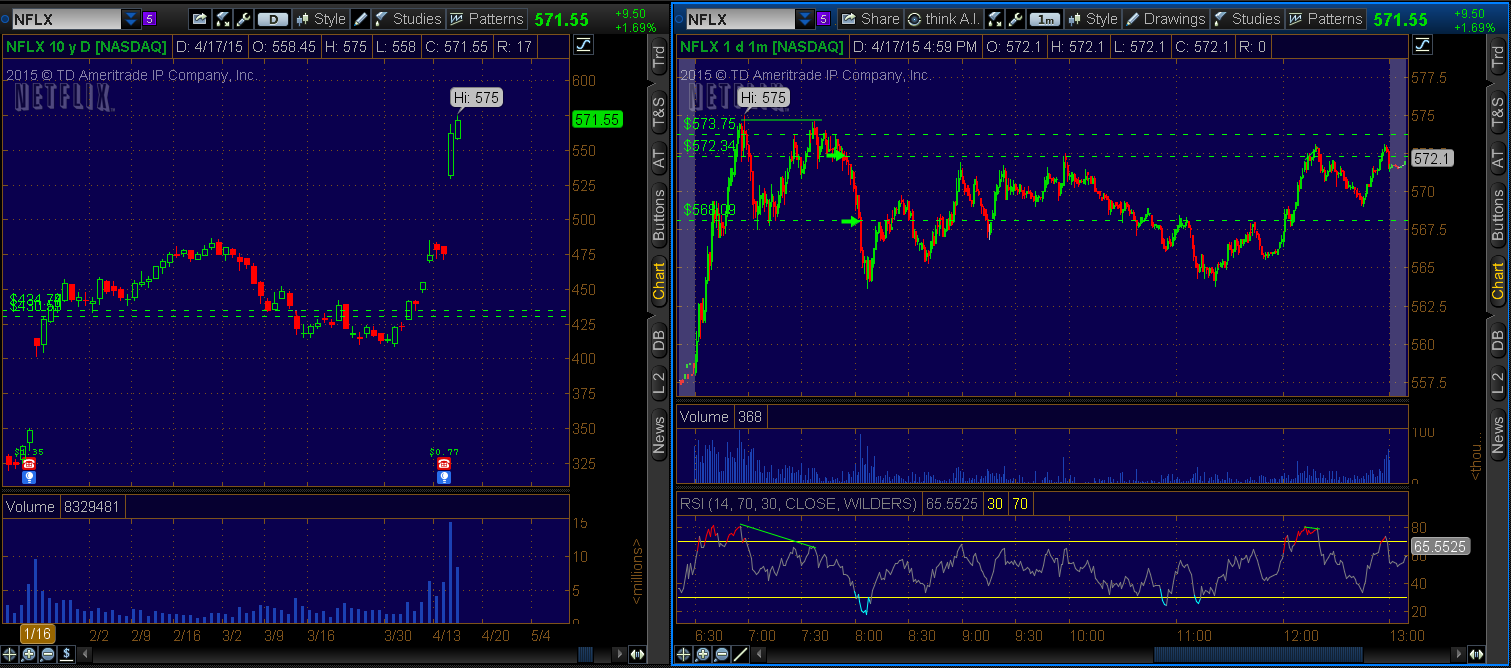Open Trd tab on left sidebar
Image resolution: width=1511 pixels, height=668 pixels.
658,57
